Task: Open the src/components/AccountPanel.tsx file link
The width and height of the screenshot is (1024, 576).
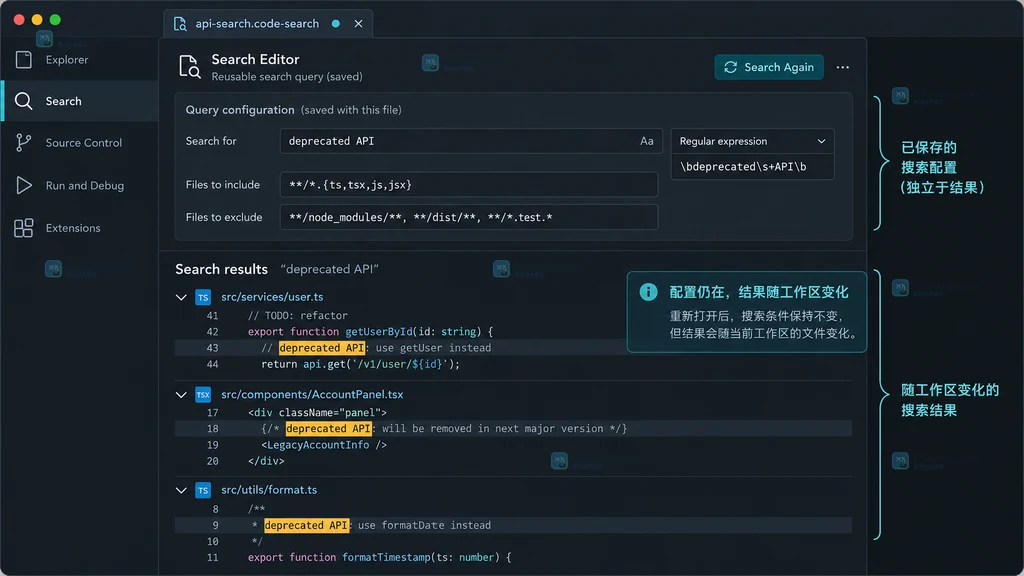Action: click(312, 394)
